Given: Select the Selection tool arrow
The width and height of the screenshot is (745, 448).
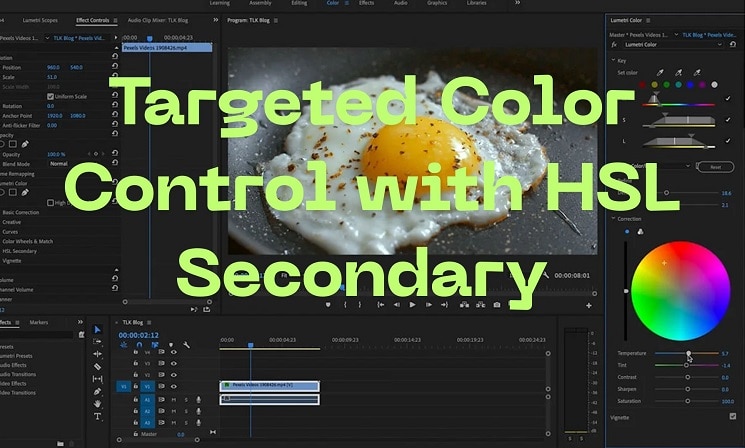Looking at the screenshot, I should 97,329.
